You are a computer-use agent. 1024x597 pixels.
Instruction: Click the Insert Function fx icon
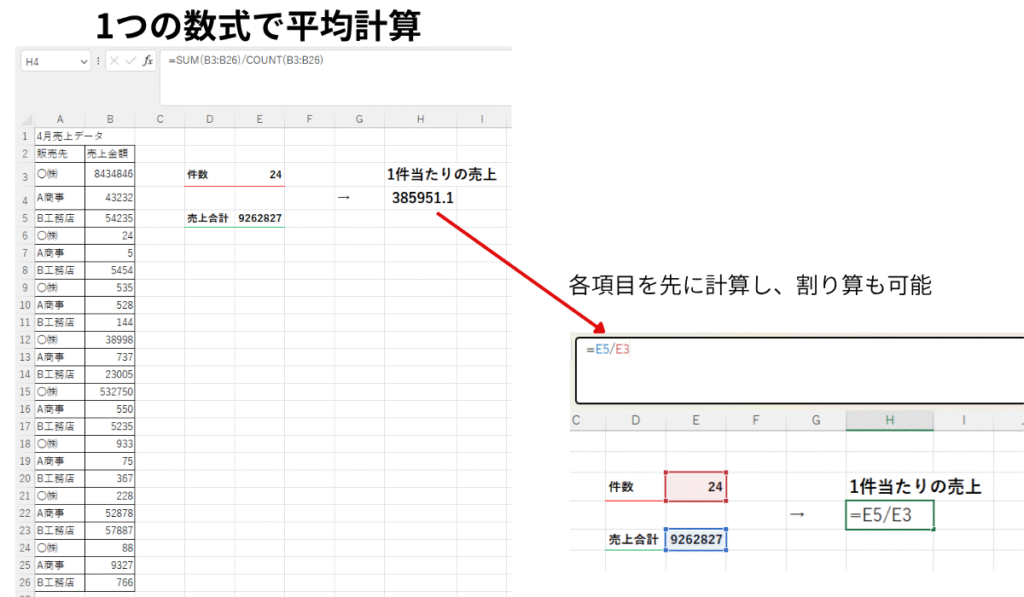coord(148,61)
